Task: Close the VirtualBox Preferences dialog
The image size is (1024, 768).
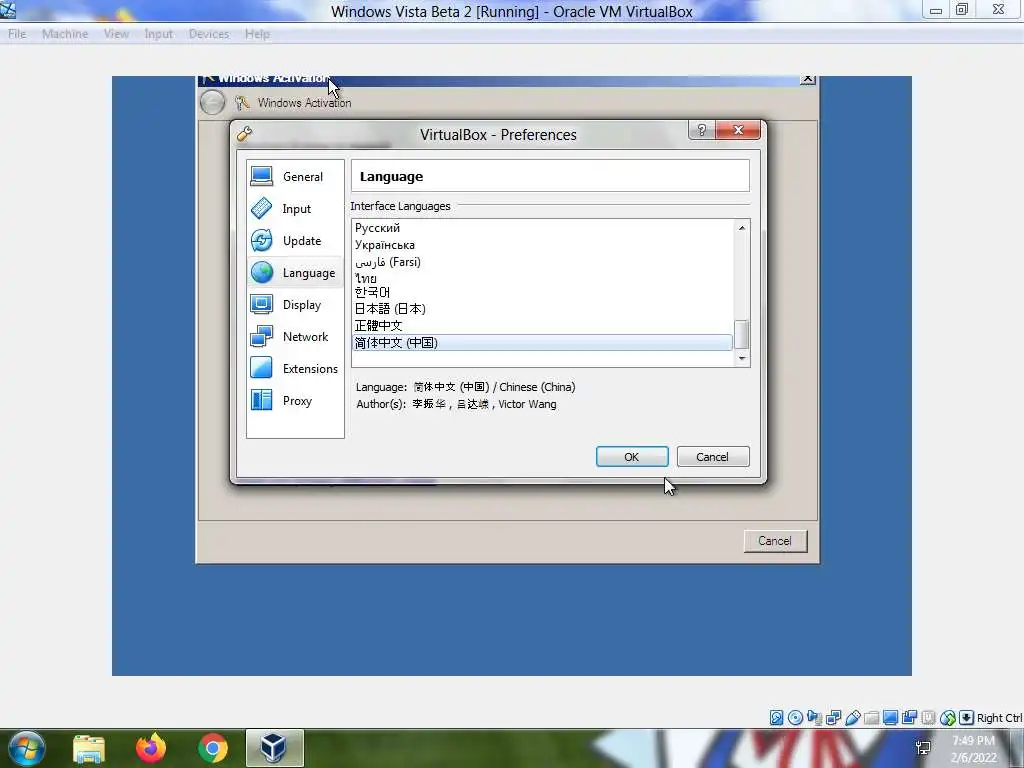Action: pyautogui.click(x=738, y=130)
